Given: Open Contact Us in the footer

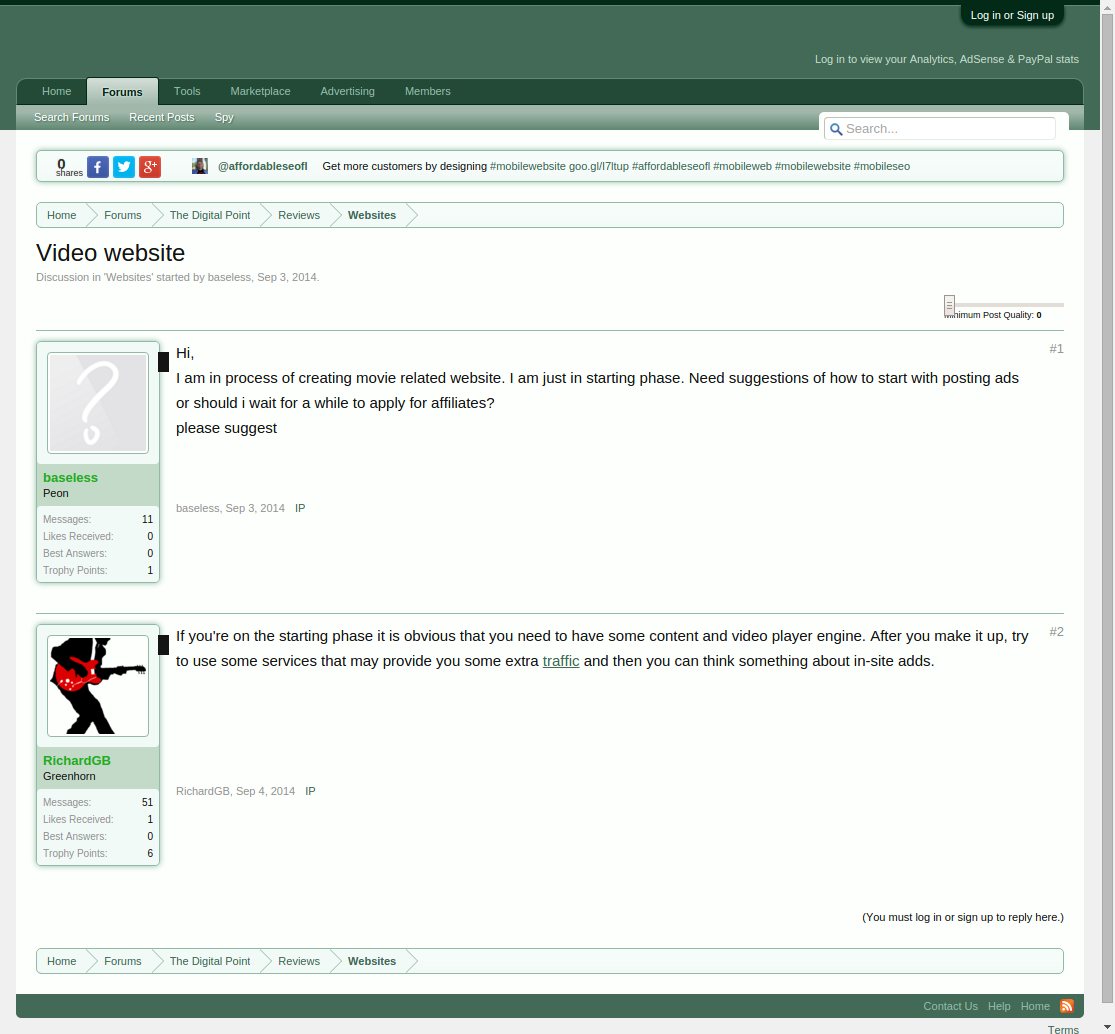Looking at the screenshot, I should click(x=950, y=1006).
